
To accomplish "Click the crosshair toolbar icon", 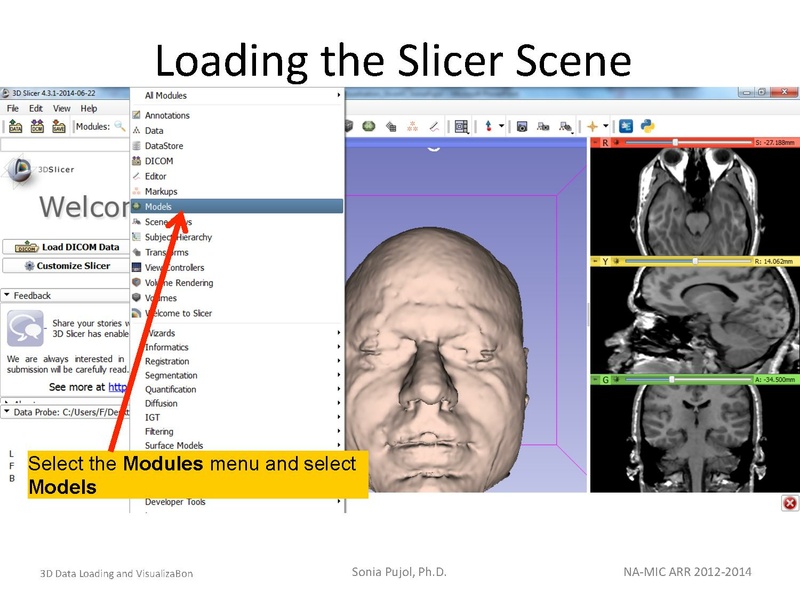I will point(592,126).
